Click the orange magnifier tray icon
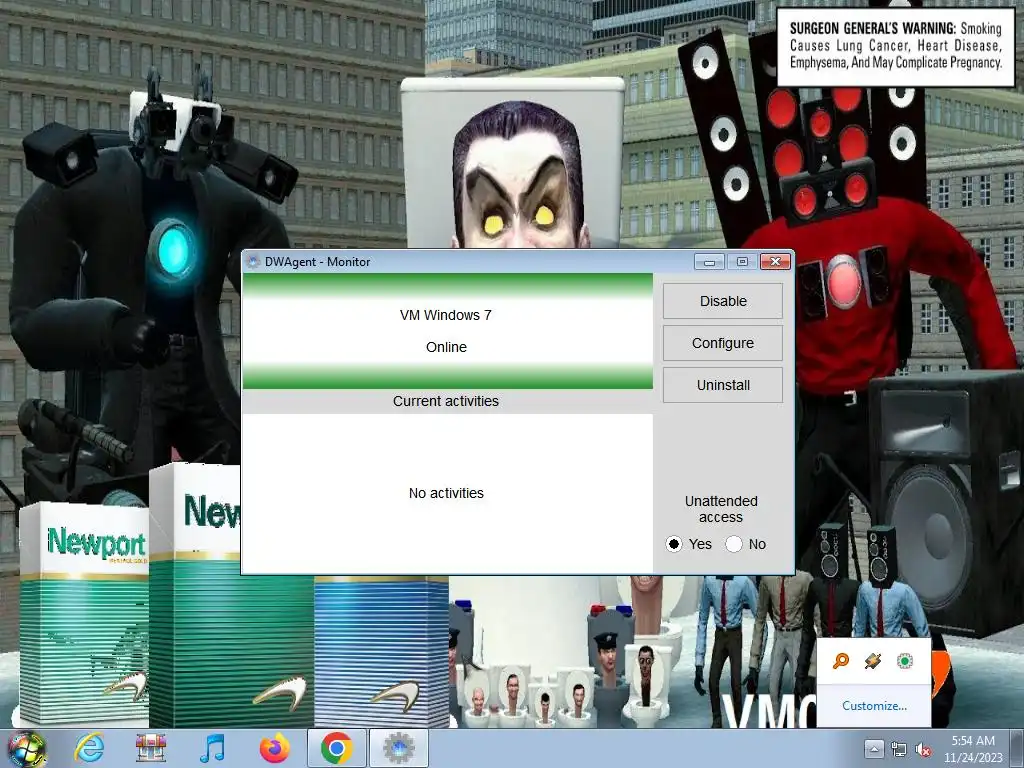The width and height of the screenshot is (1024, 768). point(840,661)
